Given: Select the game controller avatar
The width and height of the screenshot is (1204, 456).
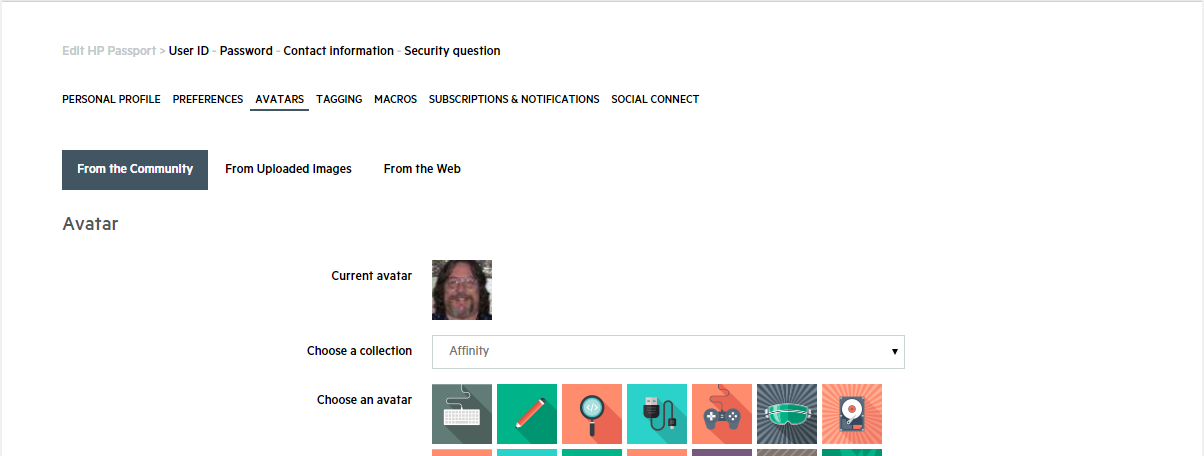Looking at the screenshot, I should pos(722,414).
